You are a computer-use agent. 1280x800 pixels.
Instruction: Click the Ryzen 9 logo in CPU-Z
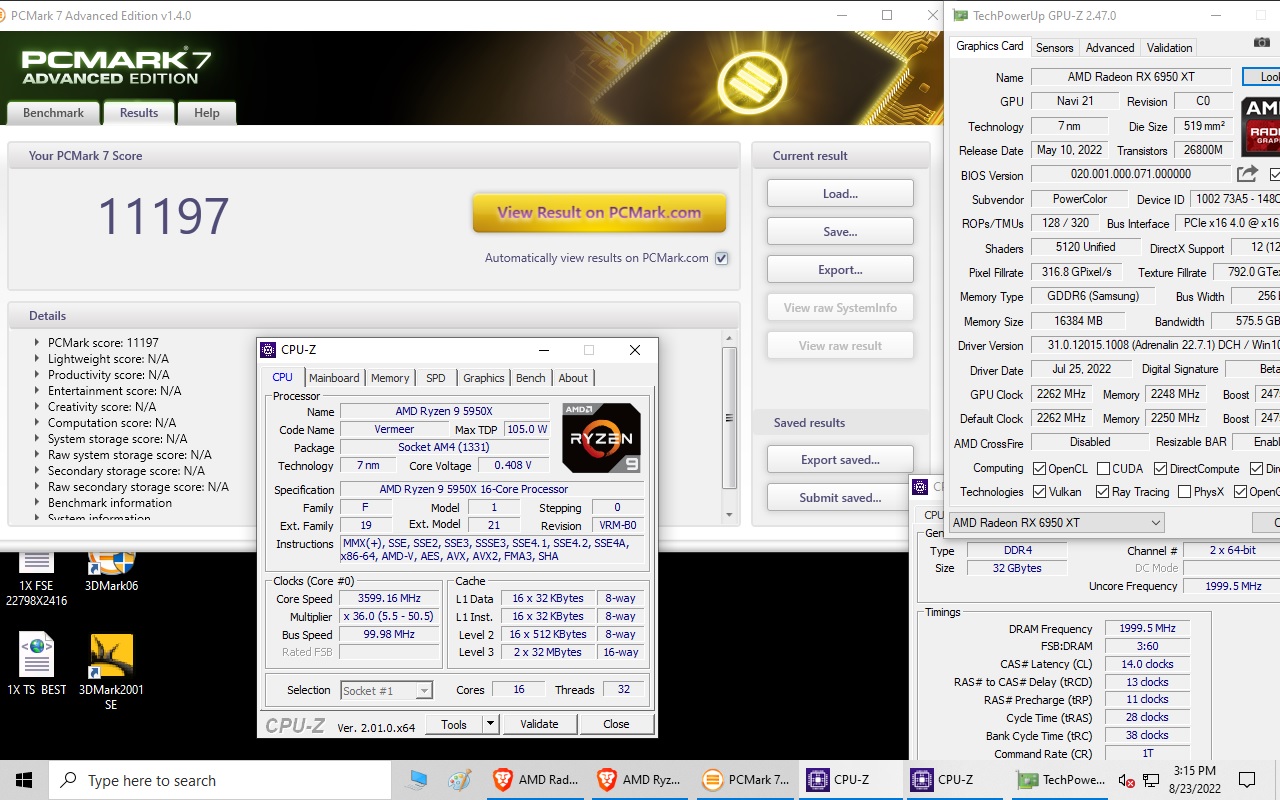[x=601, y=438]
